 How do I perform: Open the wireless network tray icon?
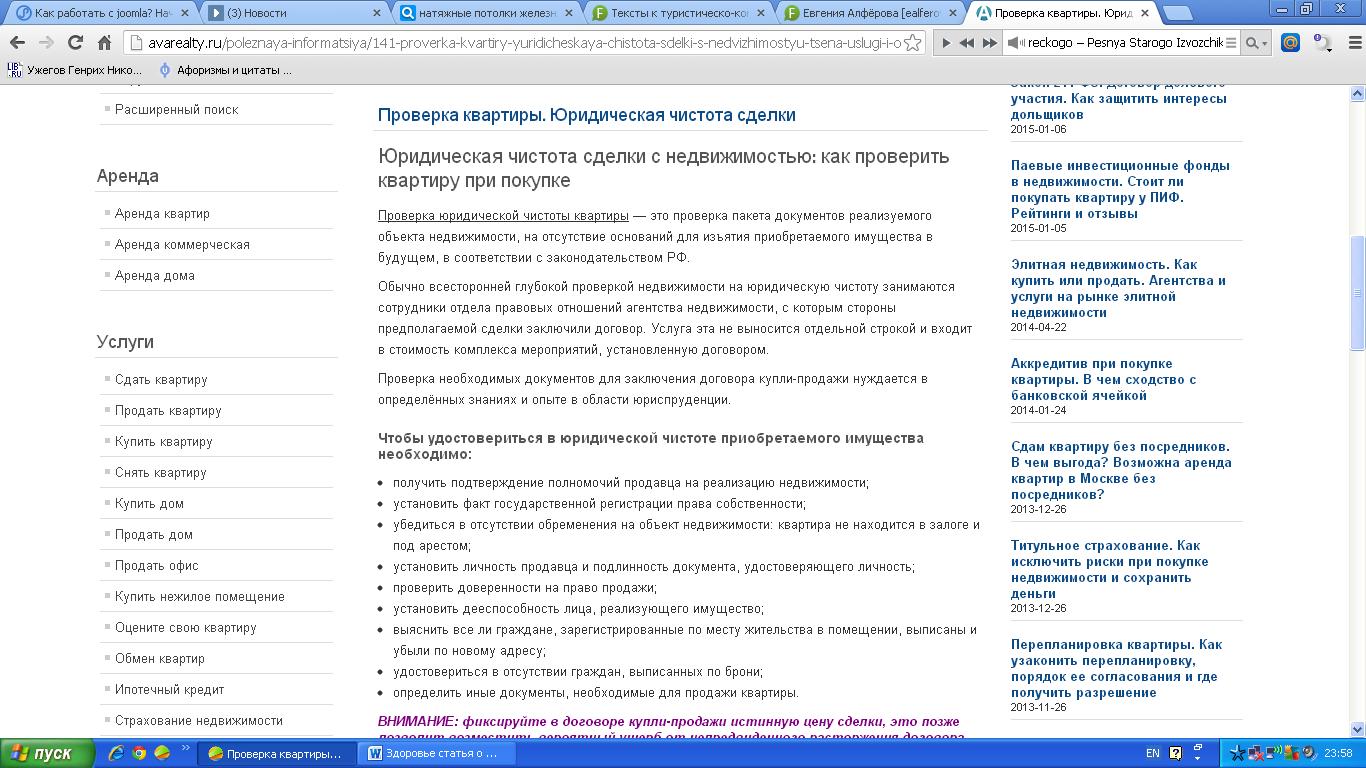click(1273, 753)
